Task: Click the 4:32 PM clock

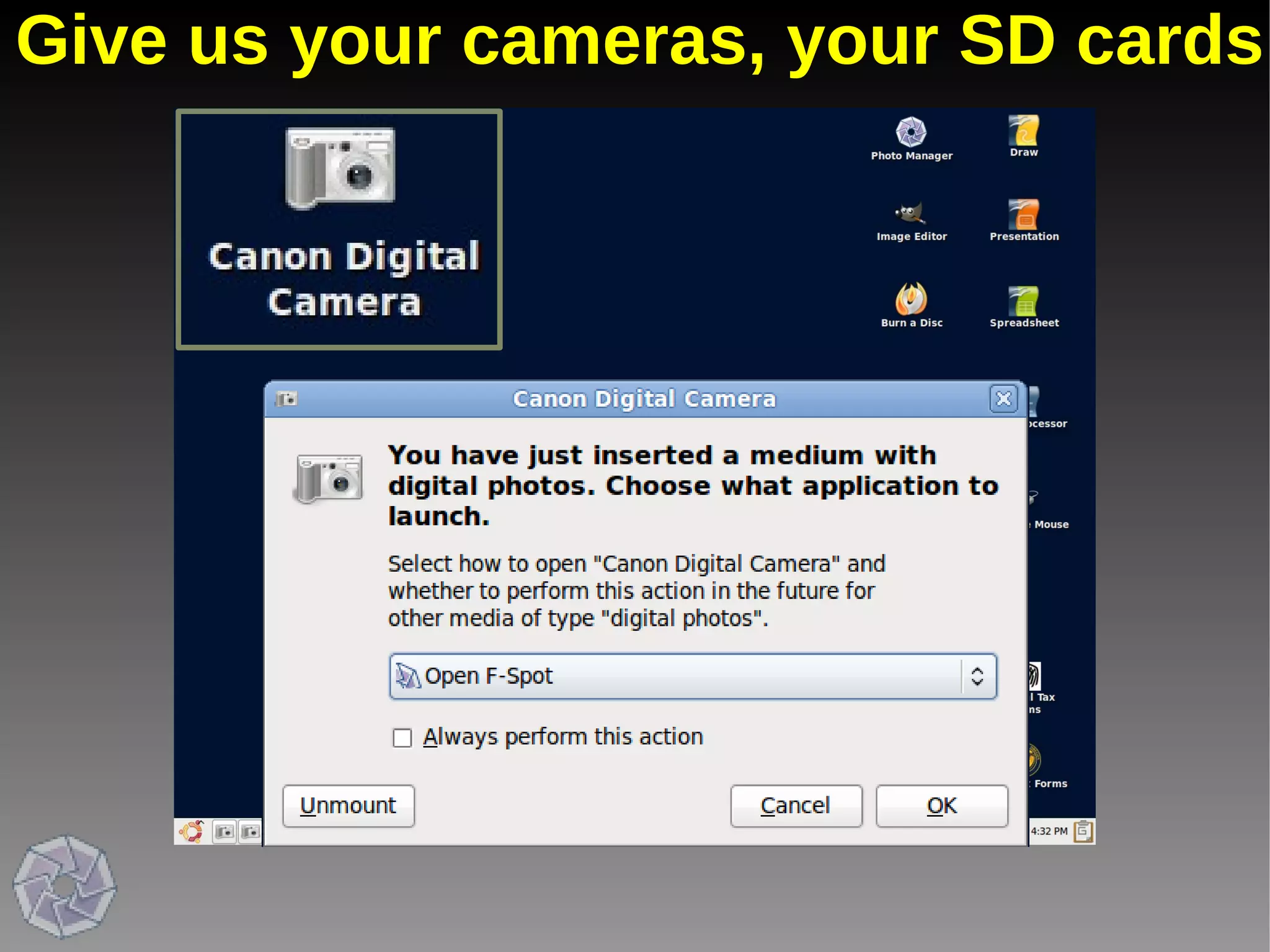Action: (1049, 831)
